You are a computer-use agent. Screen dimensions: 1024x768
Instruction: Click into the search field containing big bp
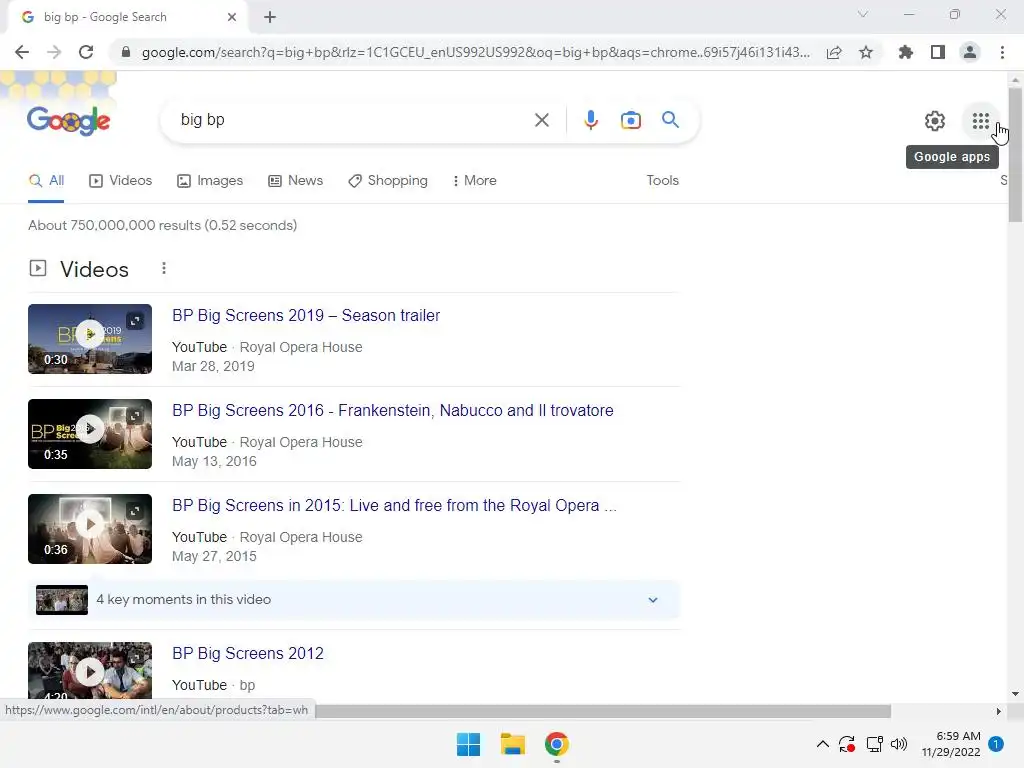(353, 120)
